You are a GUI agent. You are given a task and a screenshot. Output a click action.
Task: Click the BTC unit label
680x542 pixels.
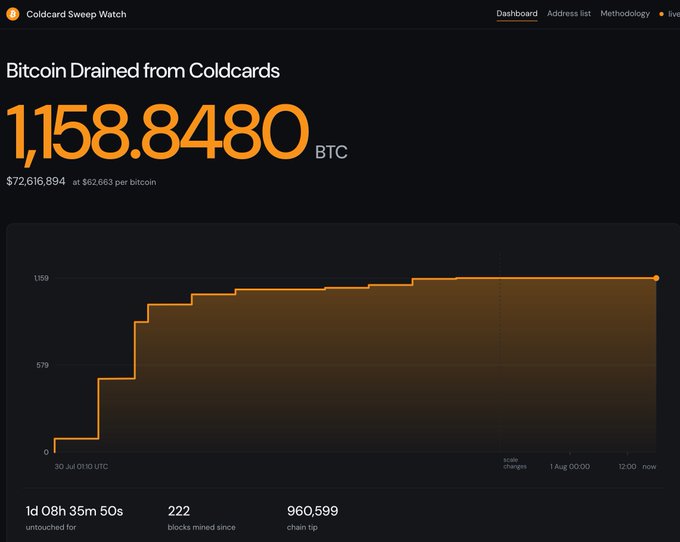tap(331, 152)
